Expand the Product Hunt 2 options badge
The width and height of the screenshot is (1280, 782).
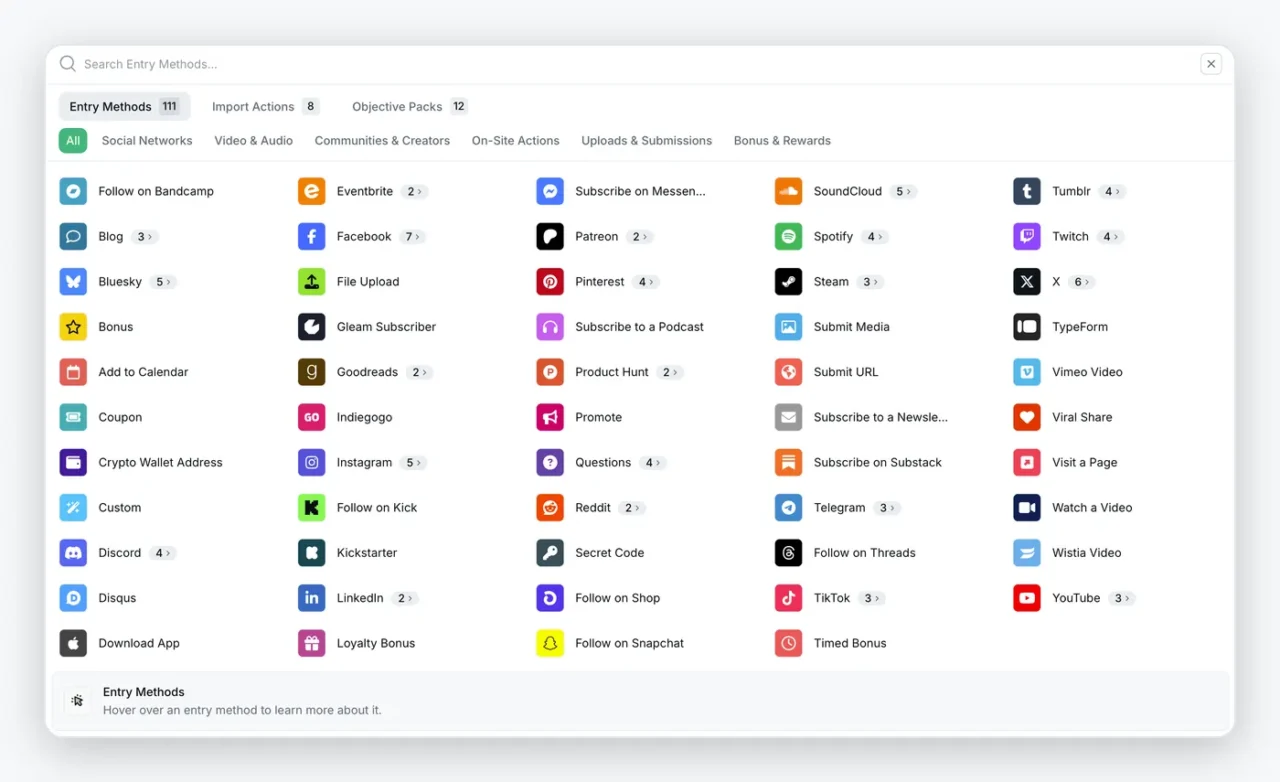670,372
